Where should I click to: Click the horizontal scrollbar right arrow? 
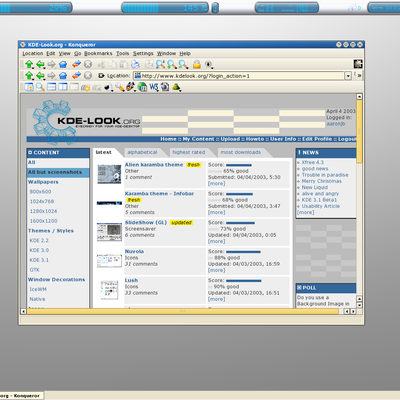tap(353, 311)
